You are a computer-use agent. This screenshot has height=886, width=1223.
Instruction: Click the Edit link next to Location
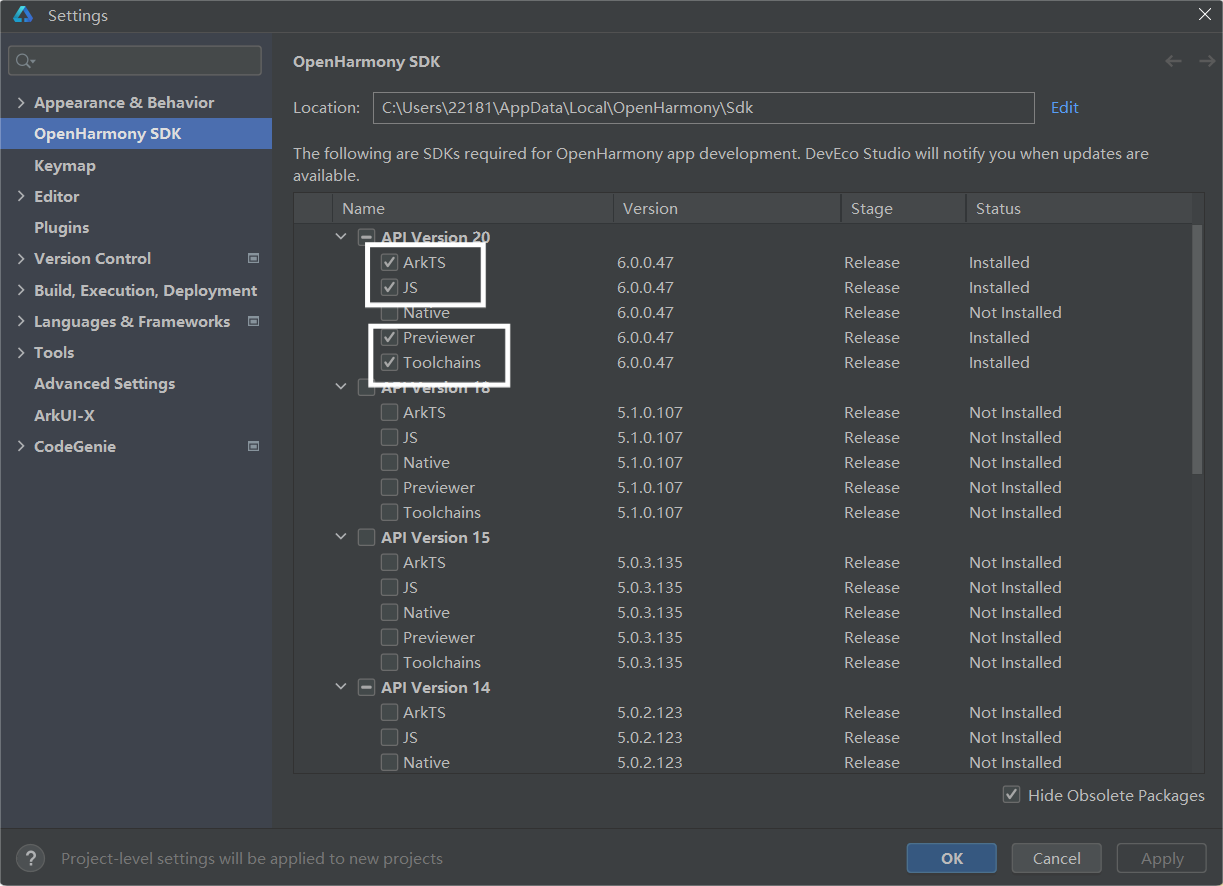click(1064, 107)
